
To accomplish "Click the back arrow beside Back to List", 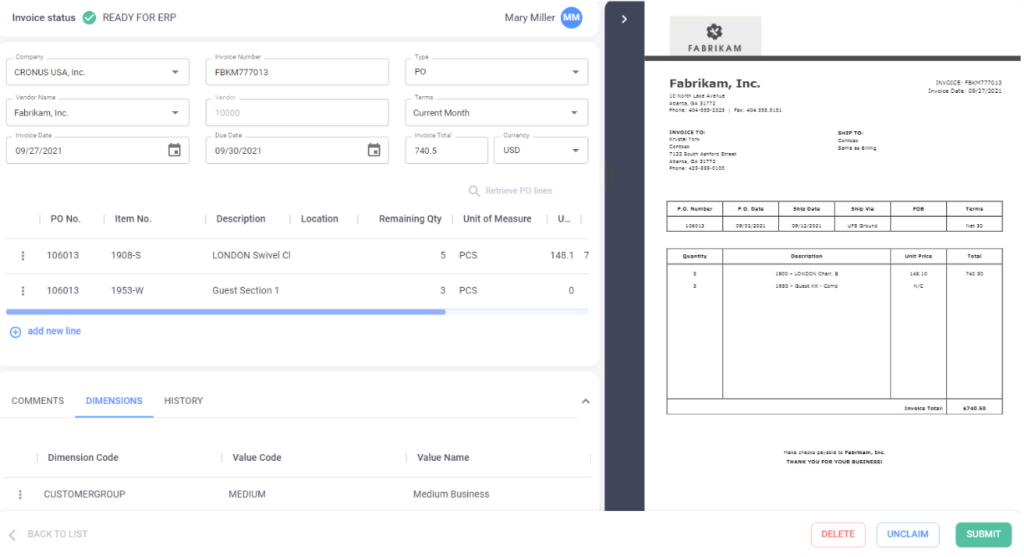I will (12, 535).
